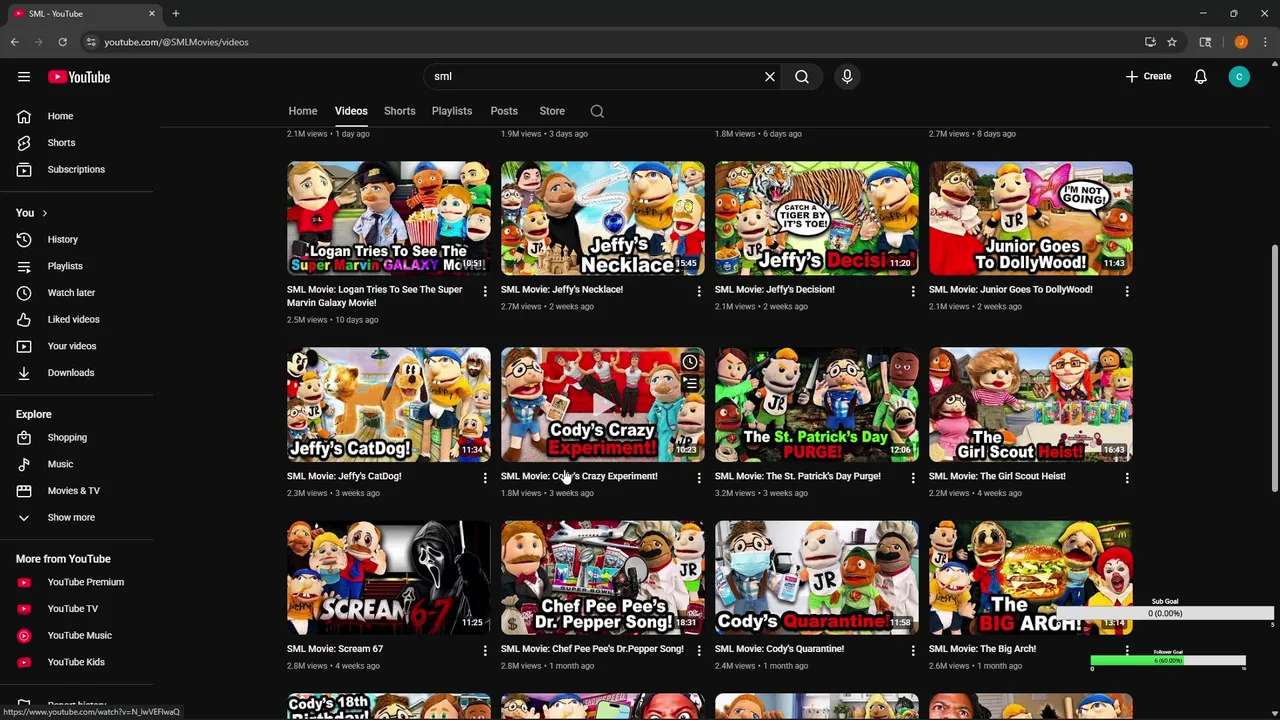Search within channel using magnifier icon
Viewport: 1280px width, 720px height.
[597, 111]
